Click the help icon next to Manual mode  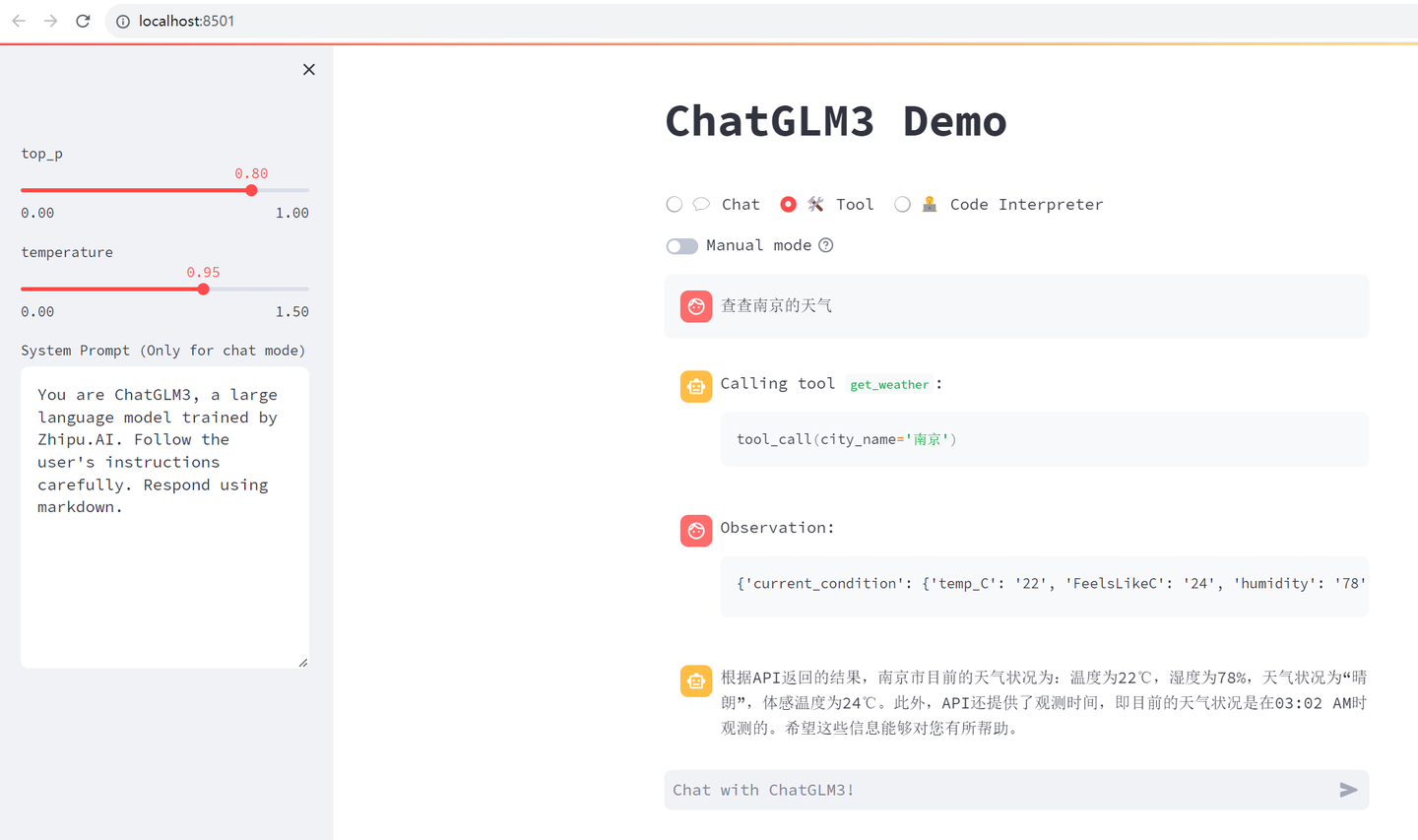coord(826,245)
